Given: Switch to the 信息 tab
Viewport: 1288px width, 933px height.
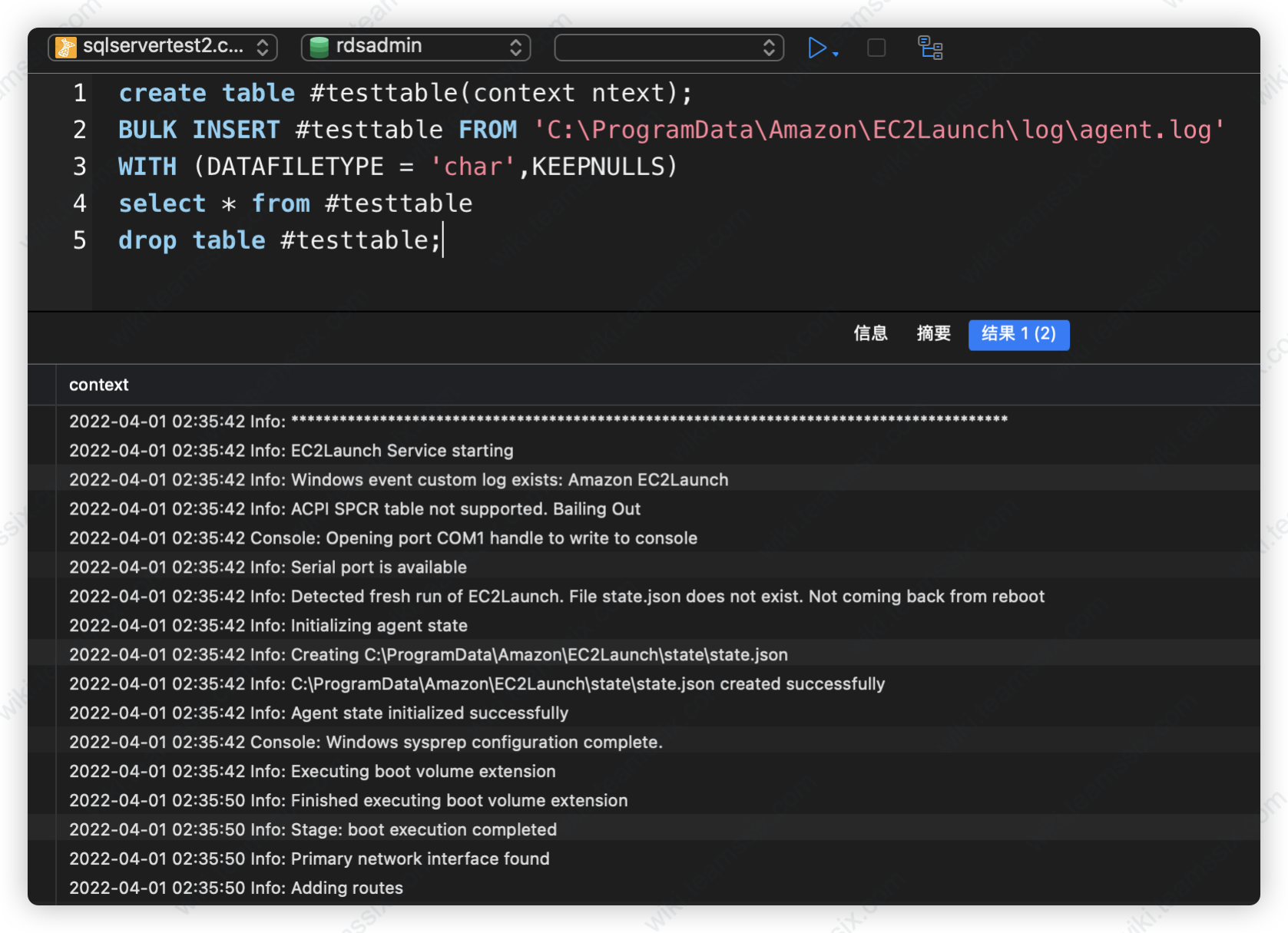Looking at the screenshot, I should click(x=870, y=333).
